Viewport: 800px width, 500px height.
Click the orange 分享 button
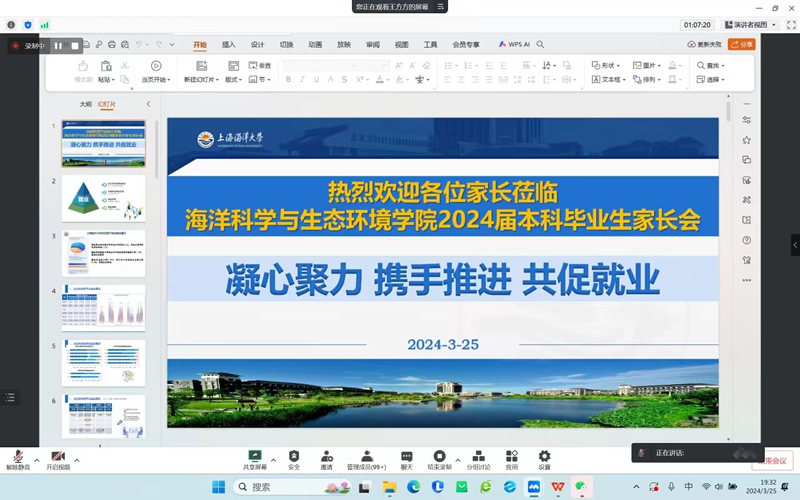pos(742,44)
